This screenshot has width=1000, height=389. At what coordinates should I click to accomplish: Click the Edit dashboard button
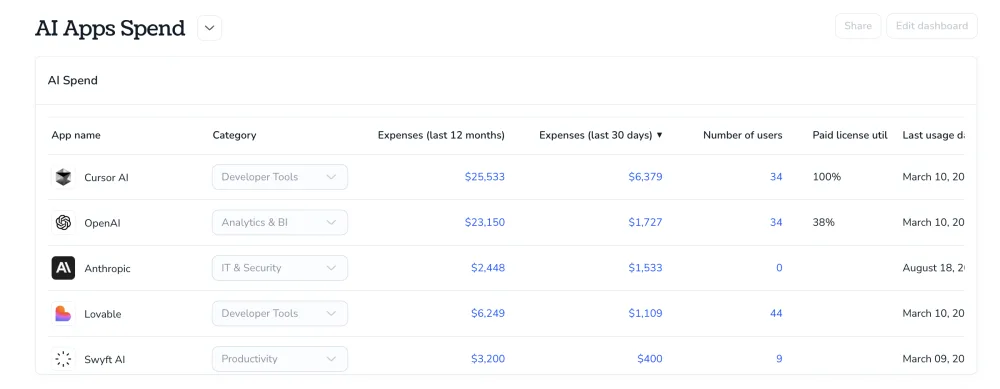[x=932, y=26]
